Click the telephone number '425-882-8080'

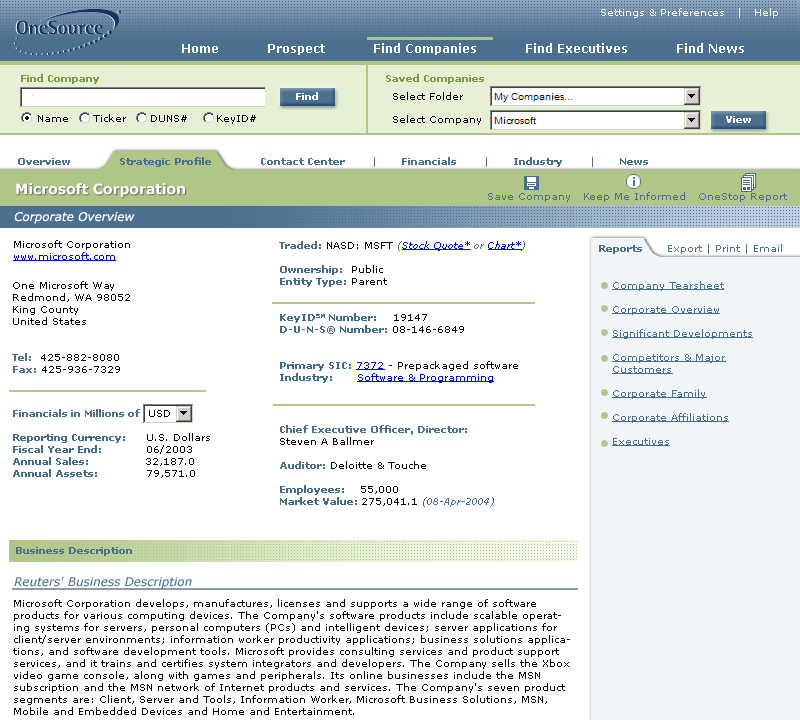pos(80,358)
